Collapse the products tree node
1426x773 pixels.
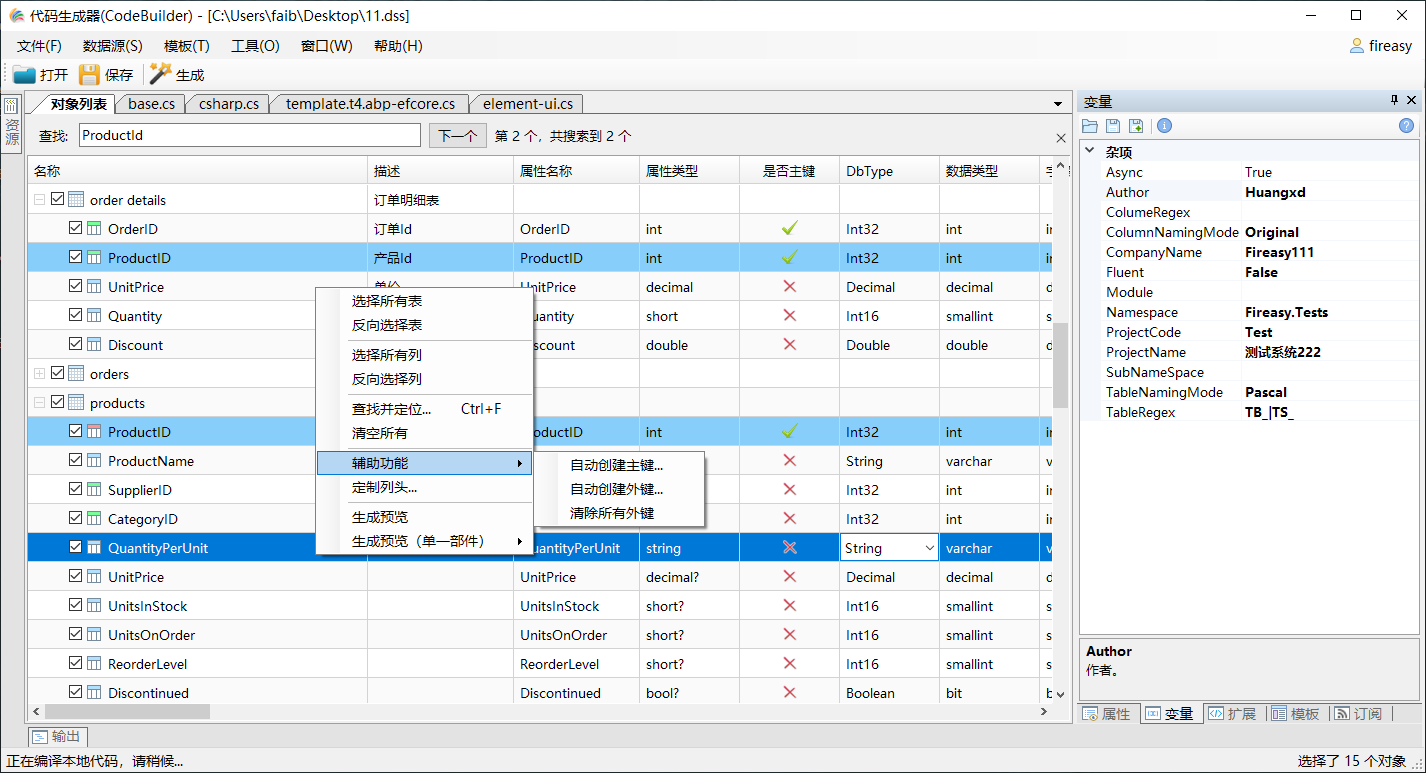(39, 403)
